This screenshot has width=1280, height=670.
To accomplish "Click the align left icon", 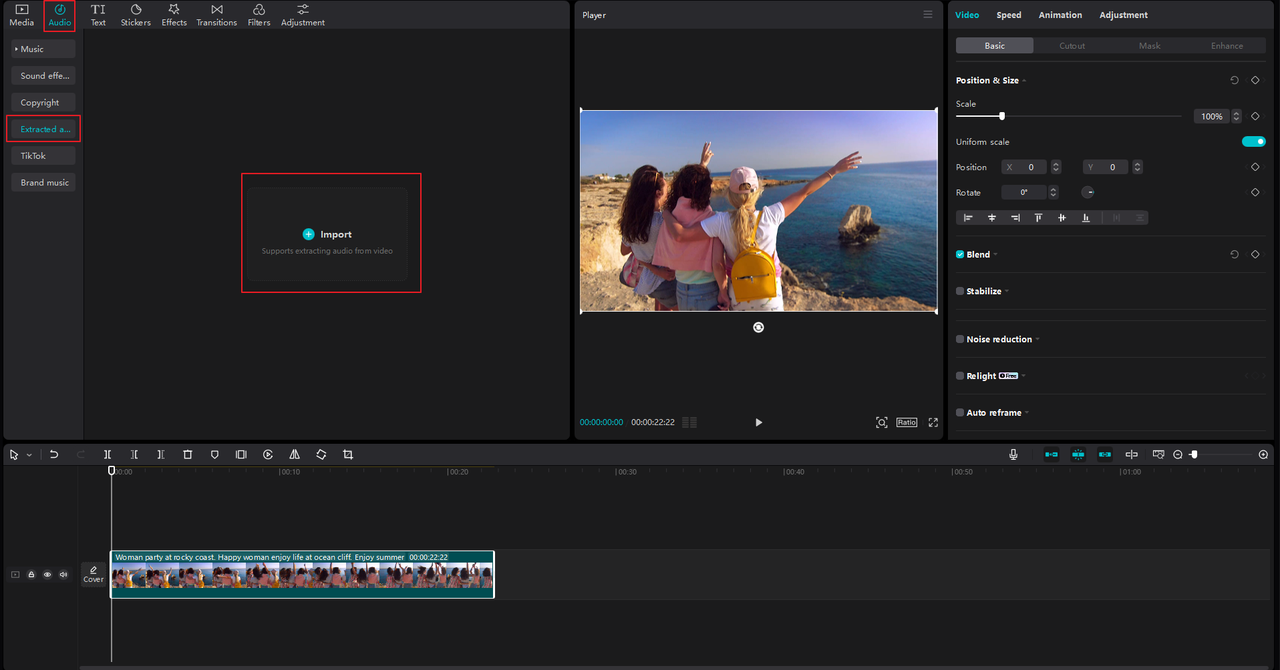I will coord(968,217).
